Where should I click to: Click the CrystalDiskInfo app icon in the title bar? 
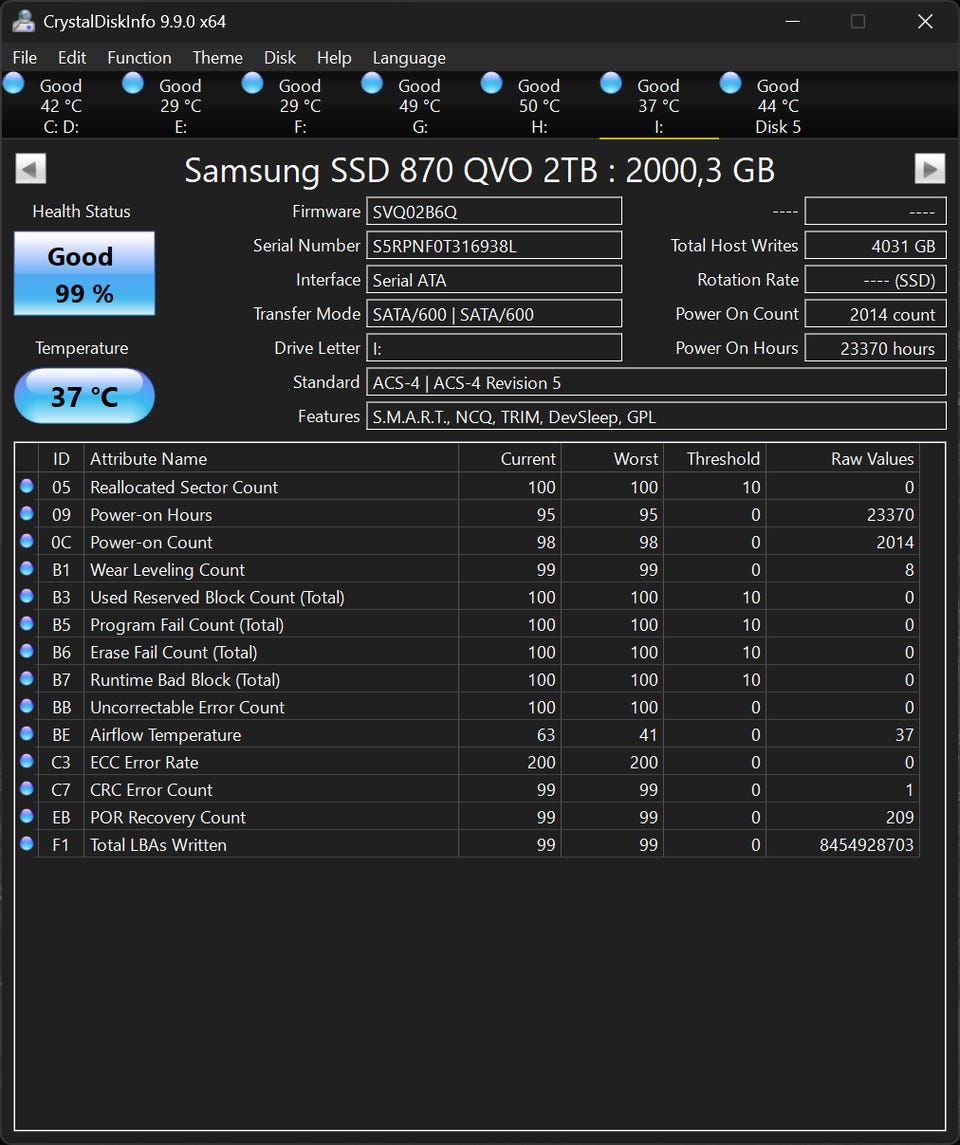point(23,21)
